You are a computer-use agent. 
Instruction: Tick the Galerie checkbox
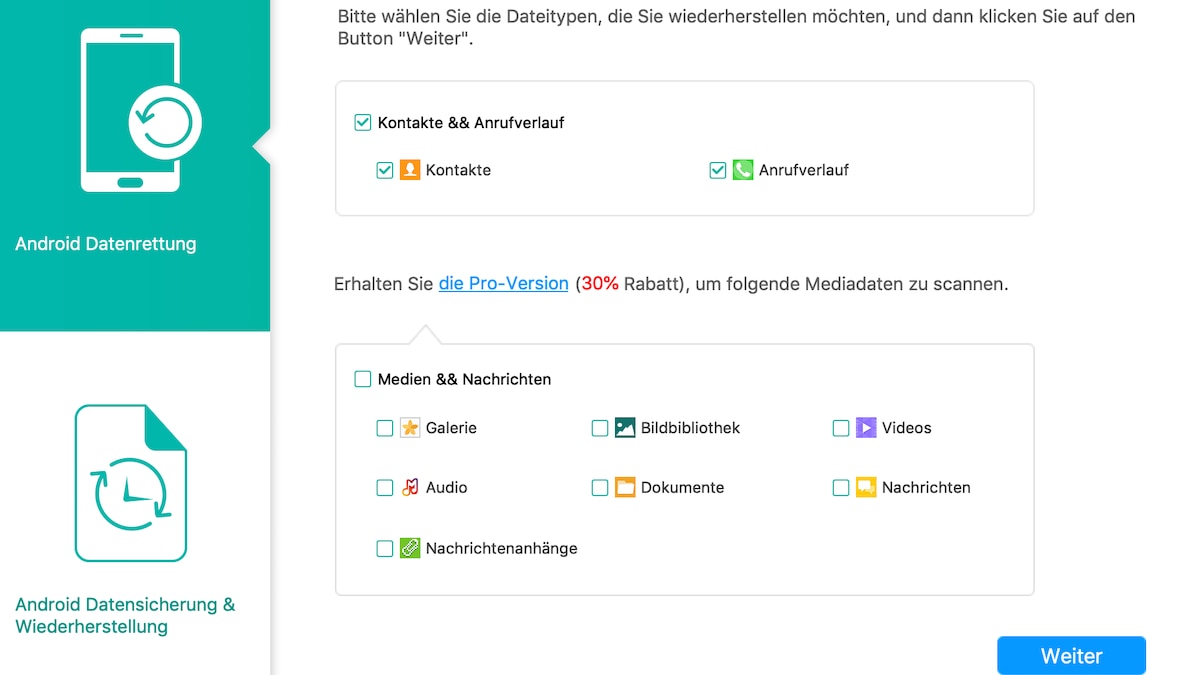(x=385, y=428)
